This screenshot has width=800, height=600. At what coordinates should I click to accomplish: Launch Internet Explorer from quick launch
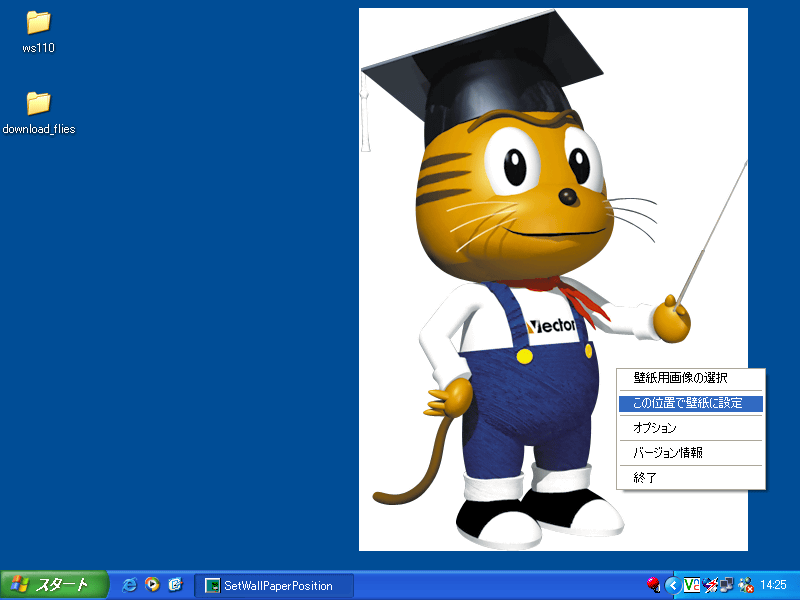pos(130,585)
